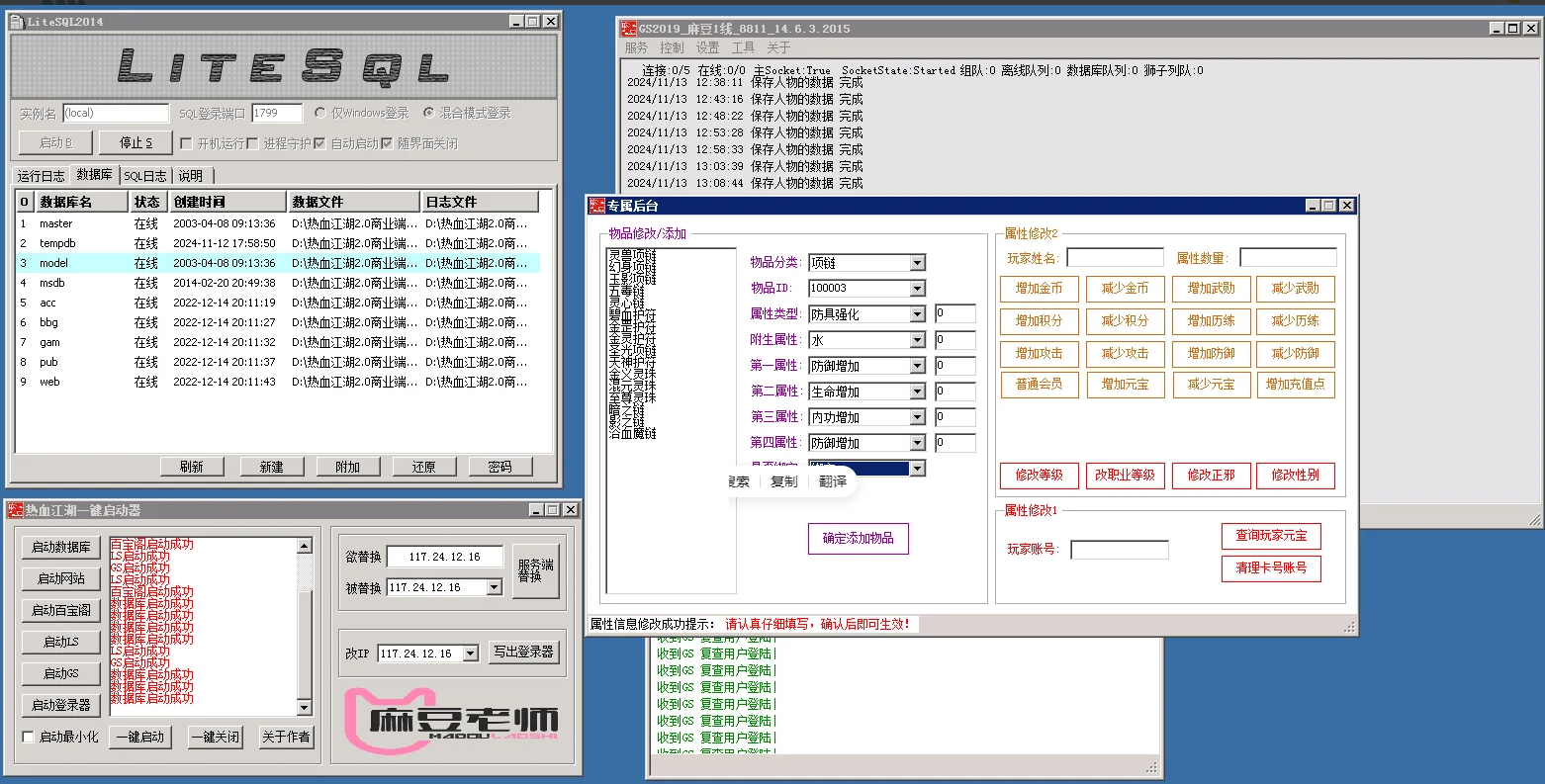Image resolution: width=1545 pixels, height=784 pixels.
Task: Click the 清理卡号账号 red-bordered button
Action: coord(1270,568)
